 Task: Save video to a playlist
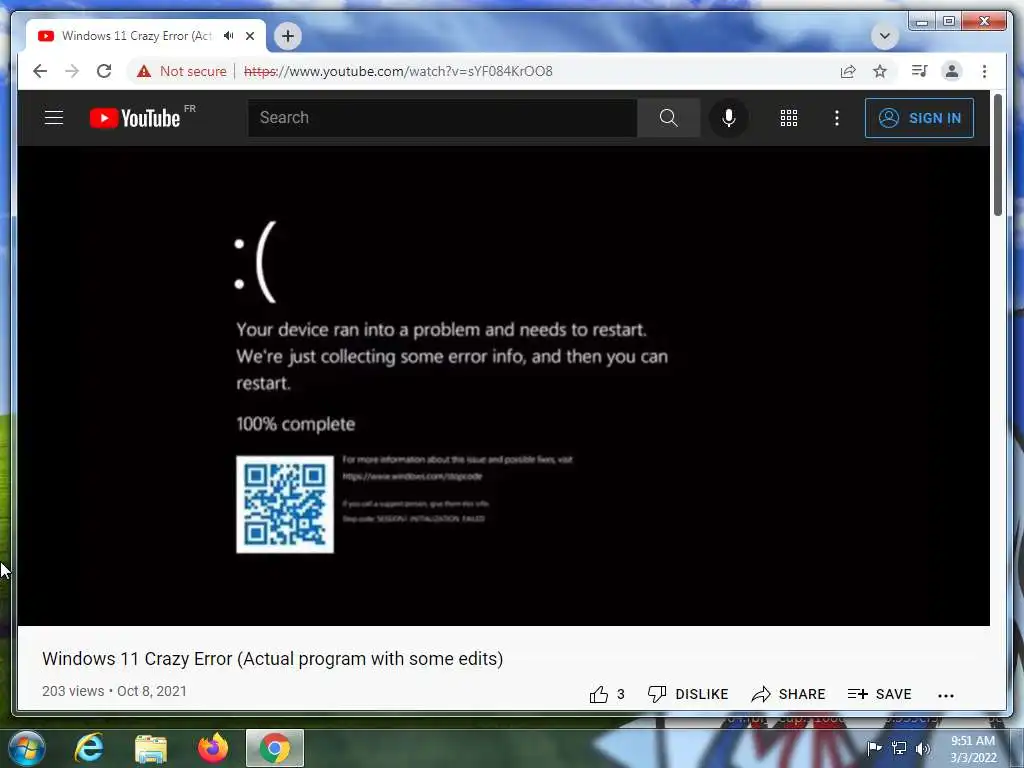tap(879, 694)
